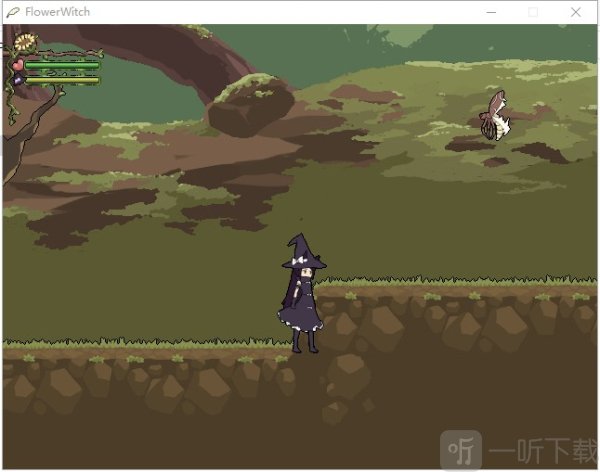The height and width of the screenshot is (472, 600).
Task: Click the green health bar
Action: 61,66
